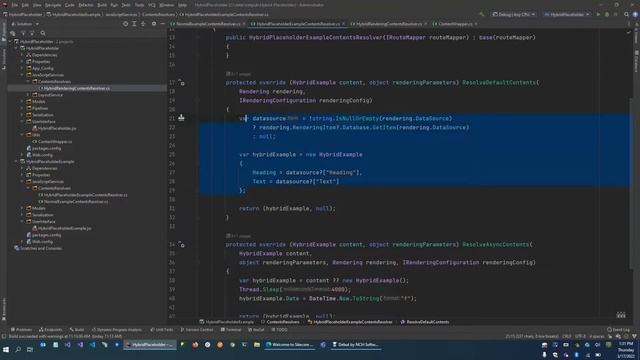
Task: Open the Solution view selector dropdown
Action: pos(25,24)
